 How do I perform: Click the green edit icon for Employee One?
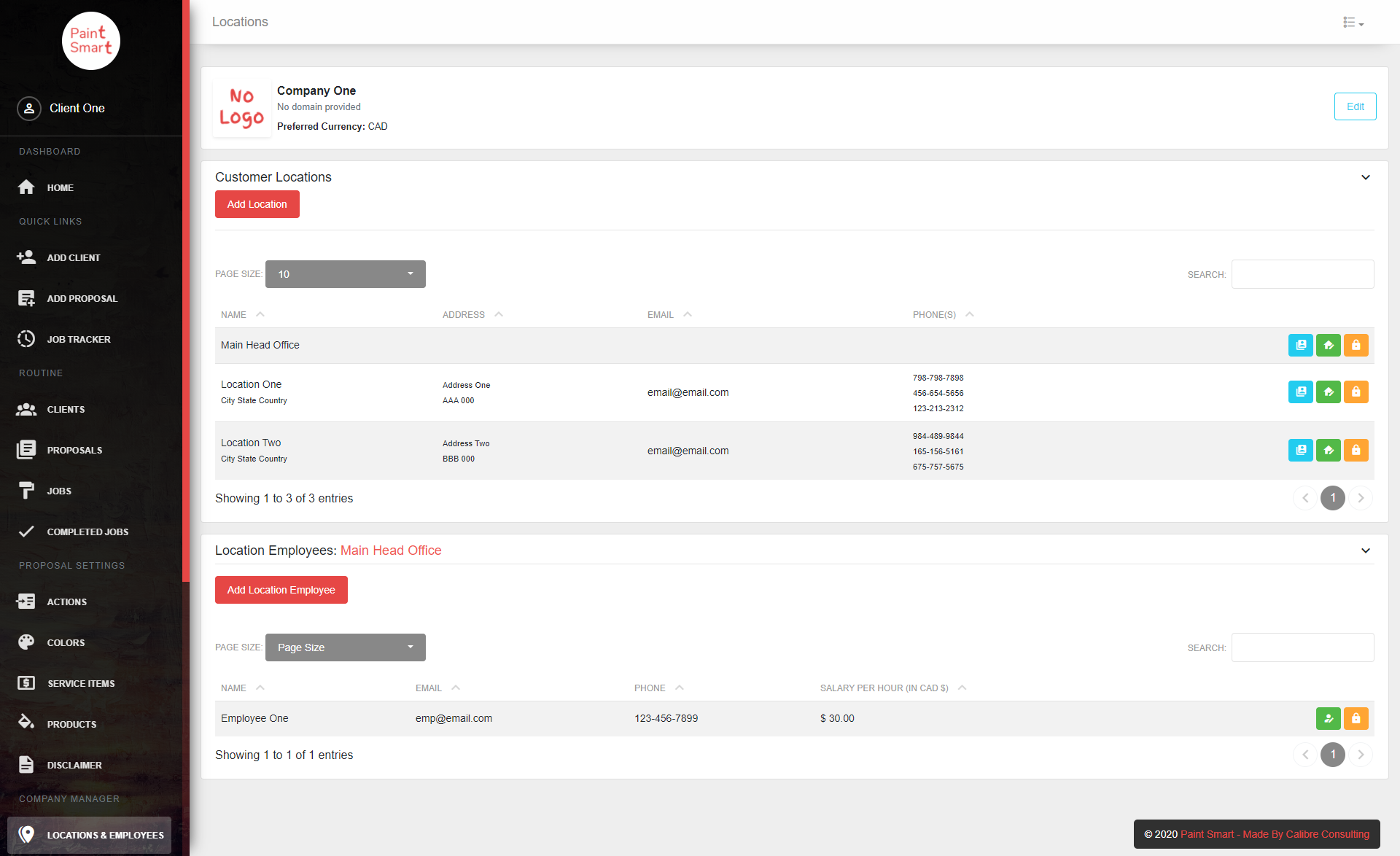coord(1328,719)
